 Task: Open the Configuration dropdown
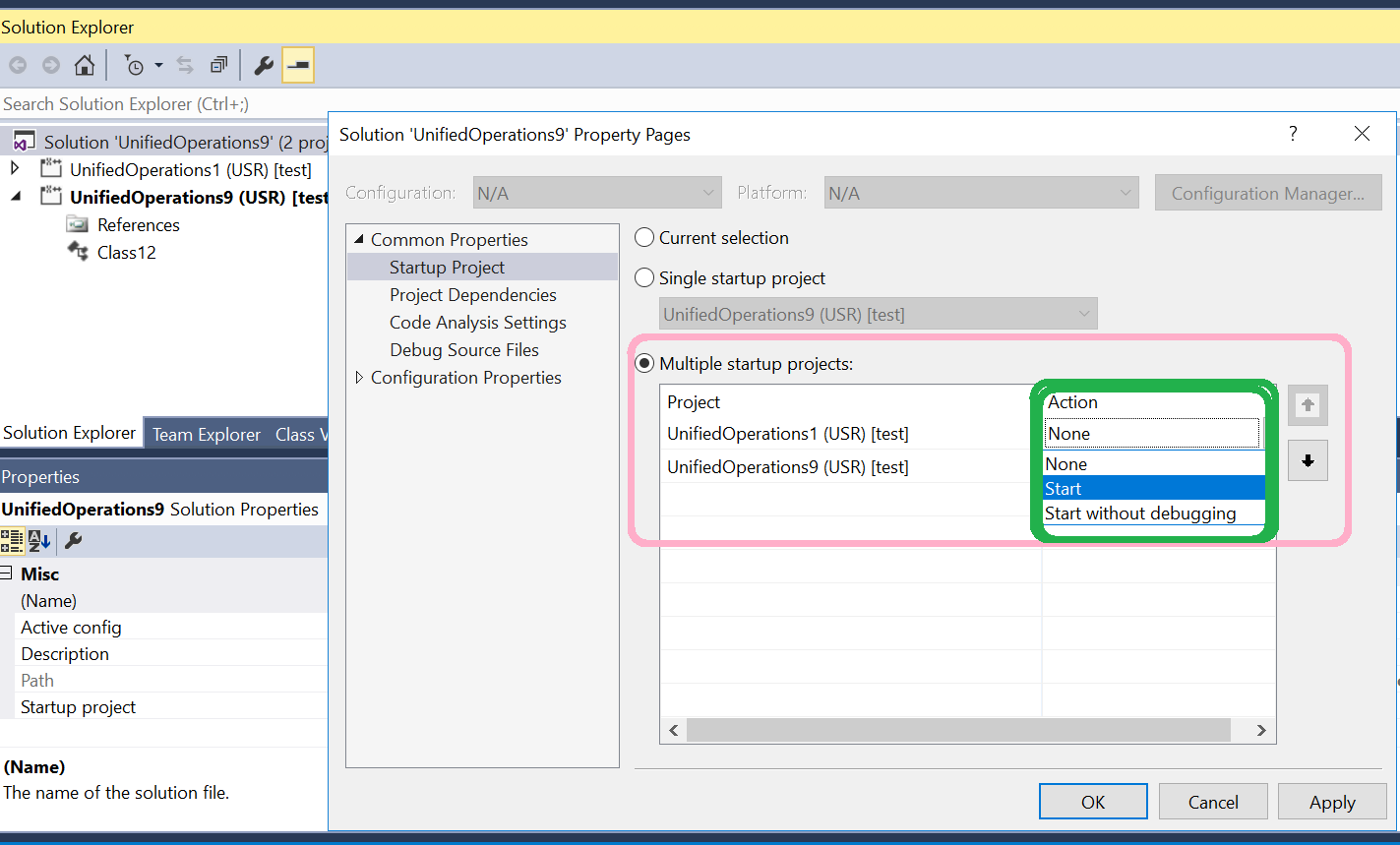[x=597, y=193]
